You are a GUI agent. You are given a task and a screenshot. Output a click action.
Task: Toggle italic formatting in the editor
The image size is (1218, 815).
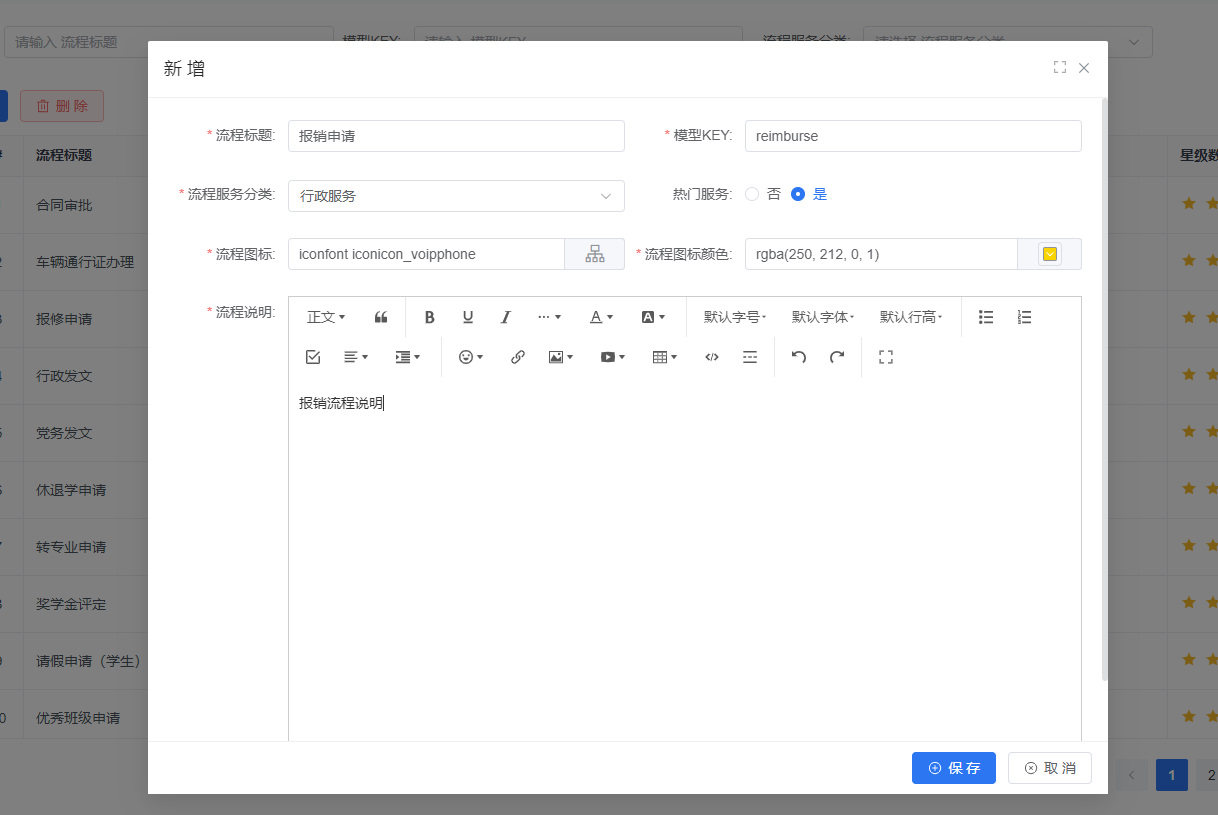click(505, 317)
